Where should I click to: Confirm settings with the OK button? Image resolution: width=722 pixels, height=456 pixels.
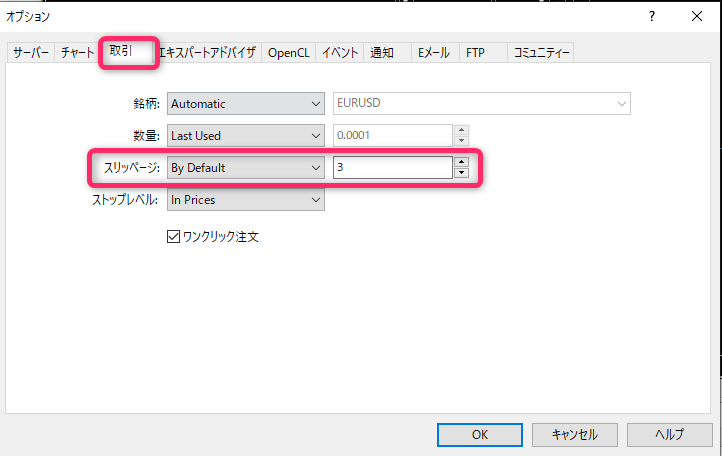(x=480, y=435)
